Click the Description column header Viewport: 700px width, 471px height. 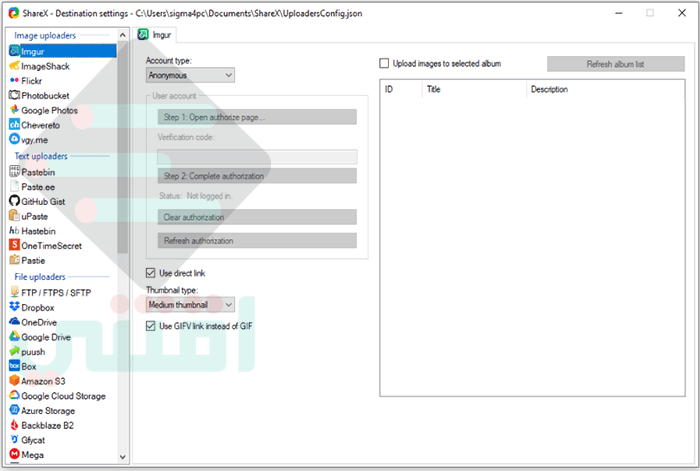605,89
